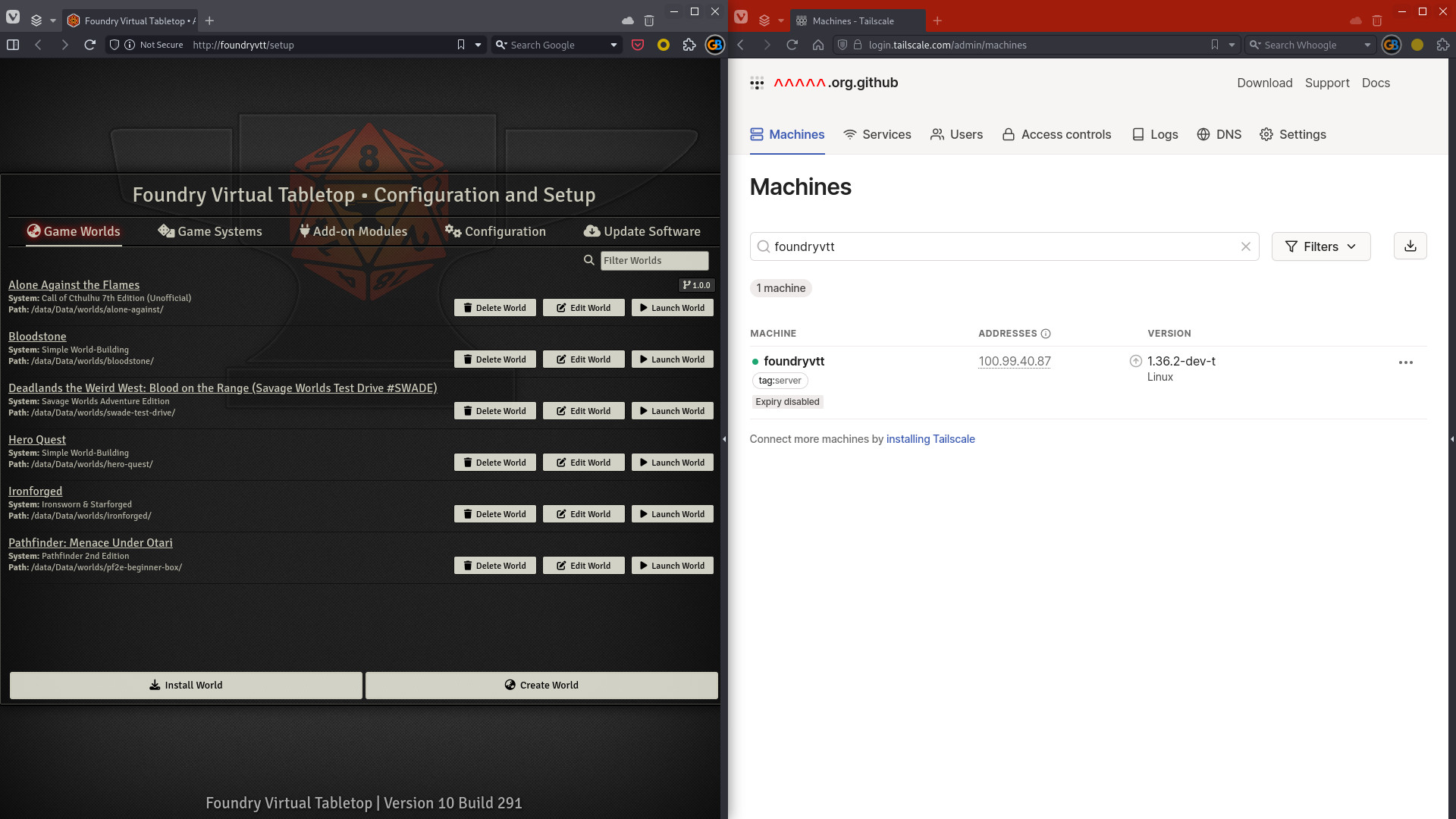Open the Access controls tab
Viewport: 1456px width, 819px height.
[x=1056, y=134]
